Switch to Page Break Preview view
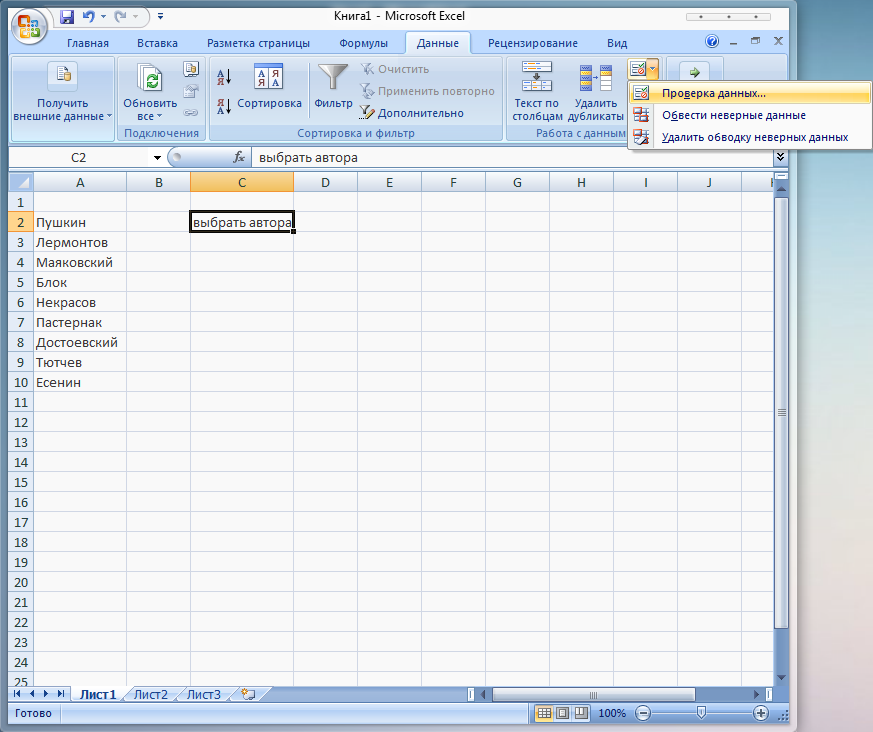873x732 pixels. [580, 713]
